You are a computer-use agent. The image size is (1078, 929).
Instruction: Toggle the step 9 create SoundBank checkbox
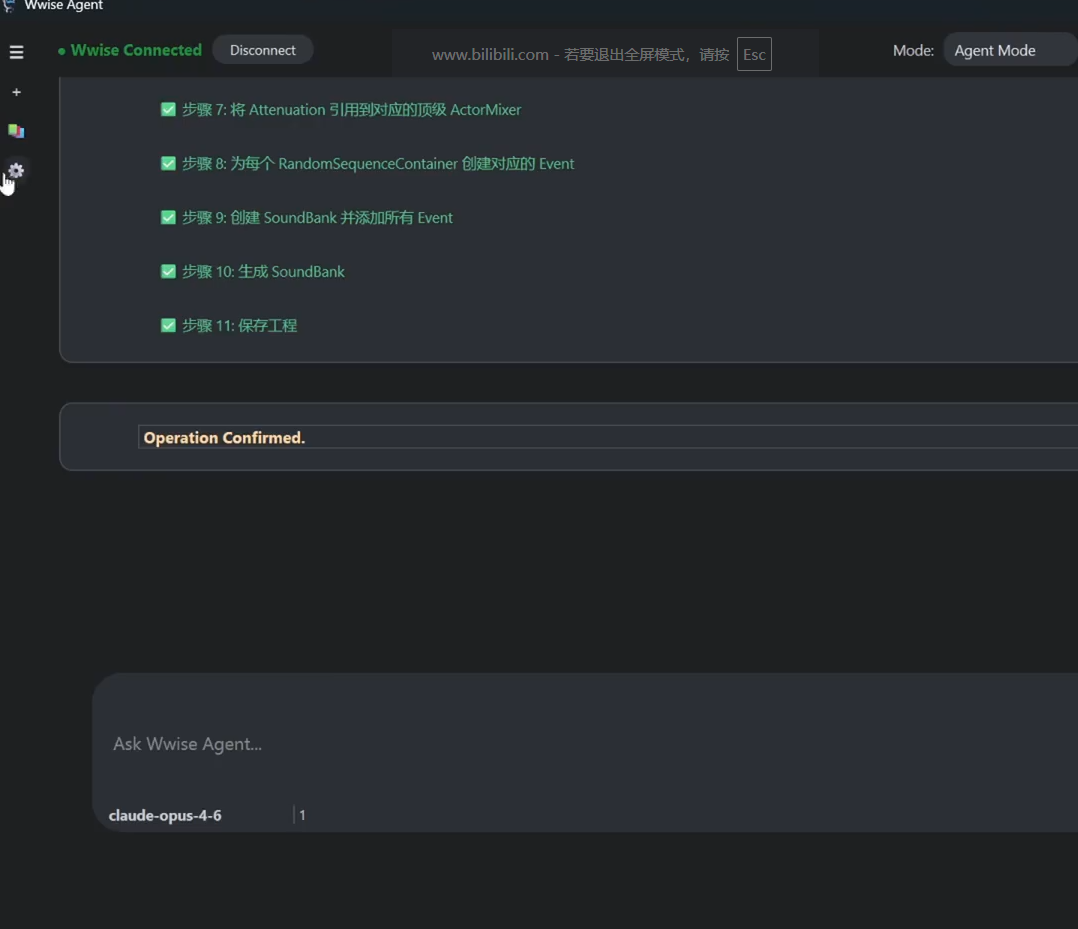click(x=168, y=217)
